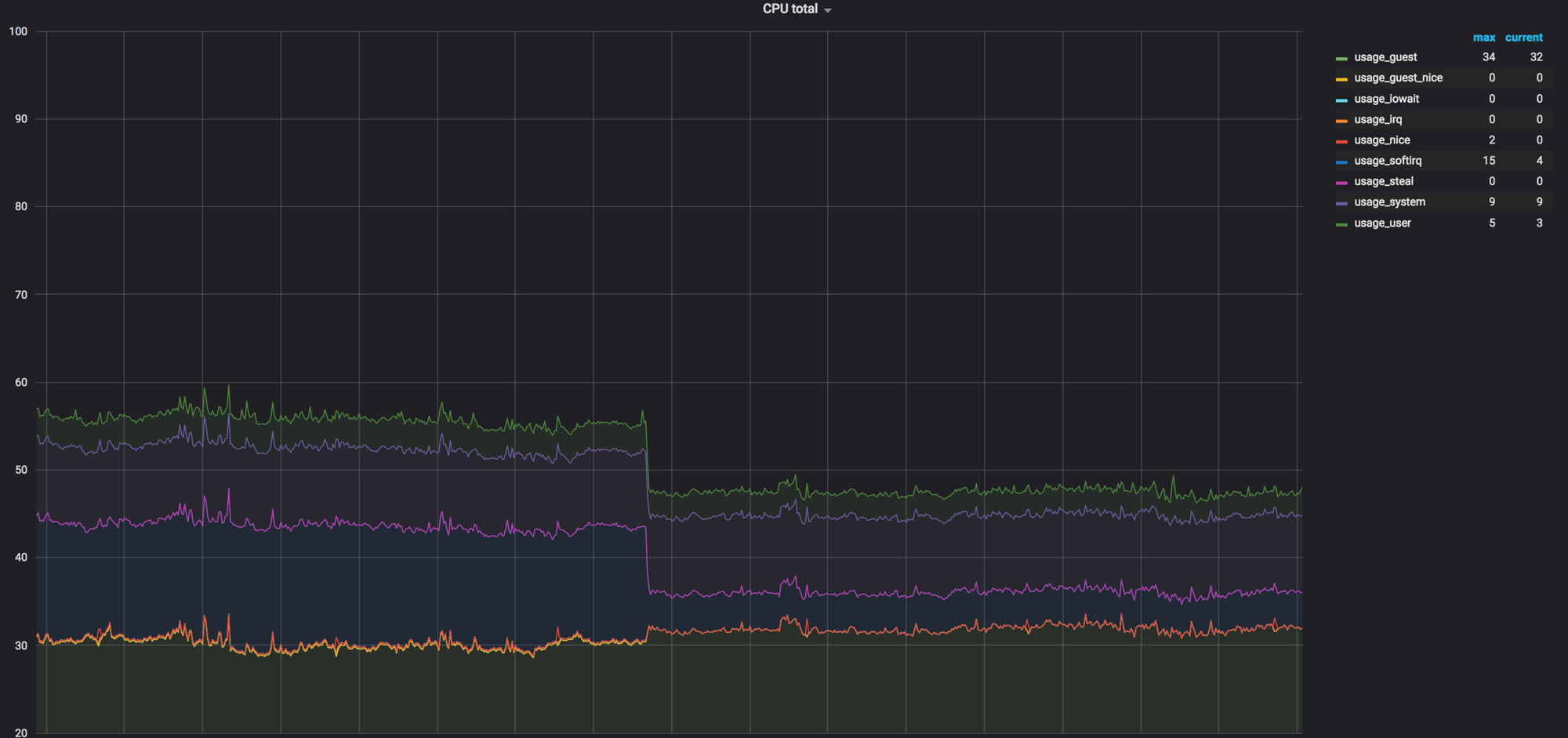
Task: Open color picker for usage_irq swatch
Action: point(1341,121)
